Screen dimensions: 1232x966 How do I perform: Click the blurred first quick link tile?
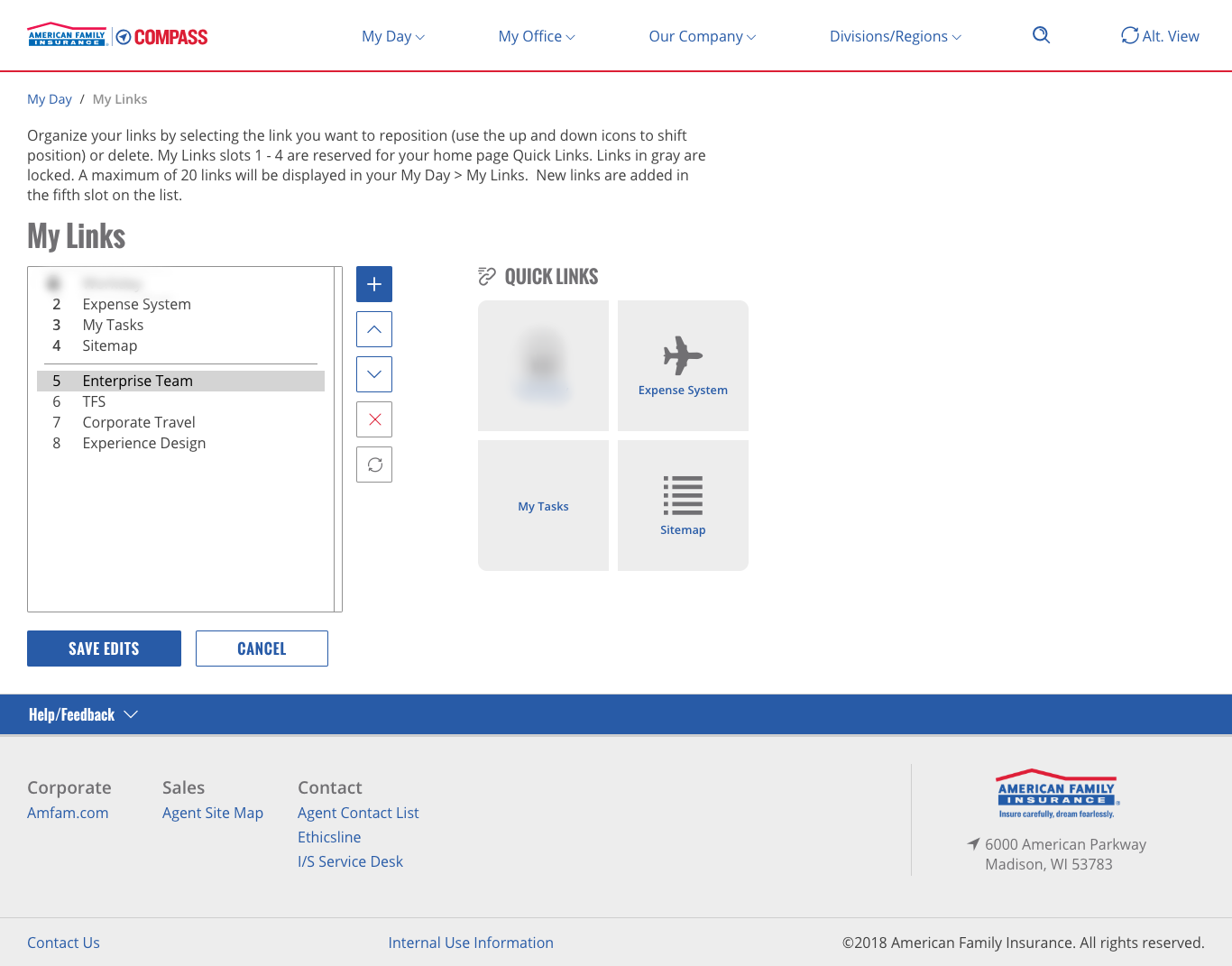pyautogui.click(x=543, y=365)
